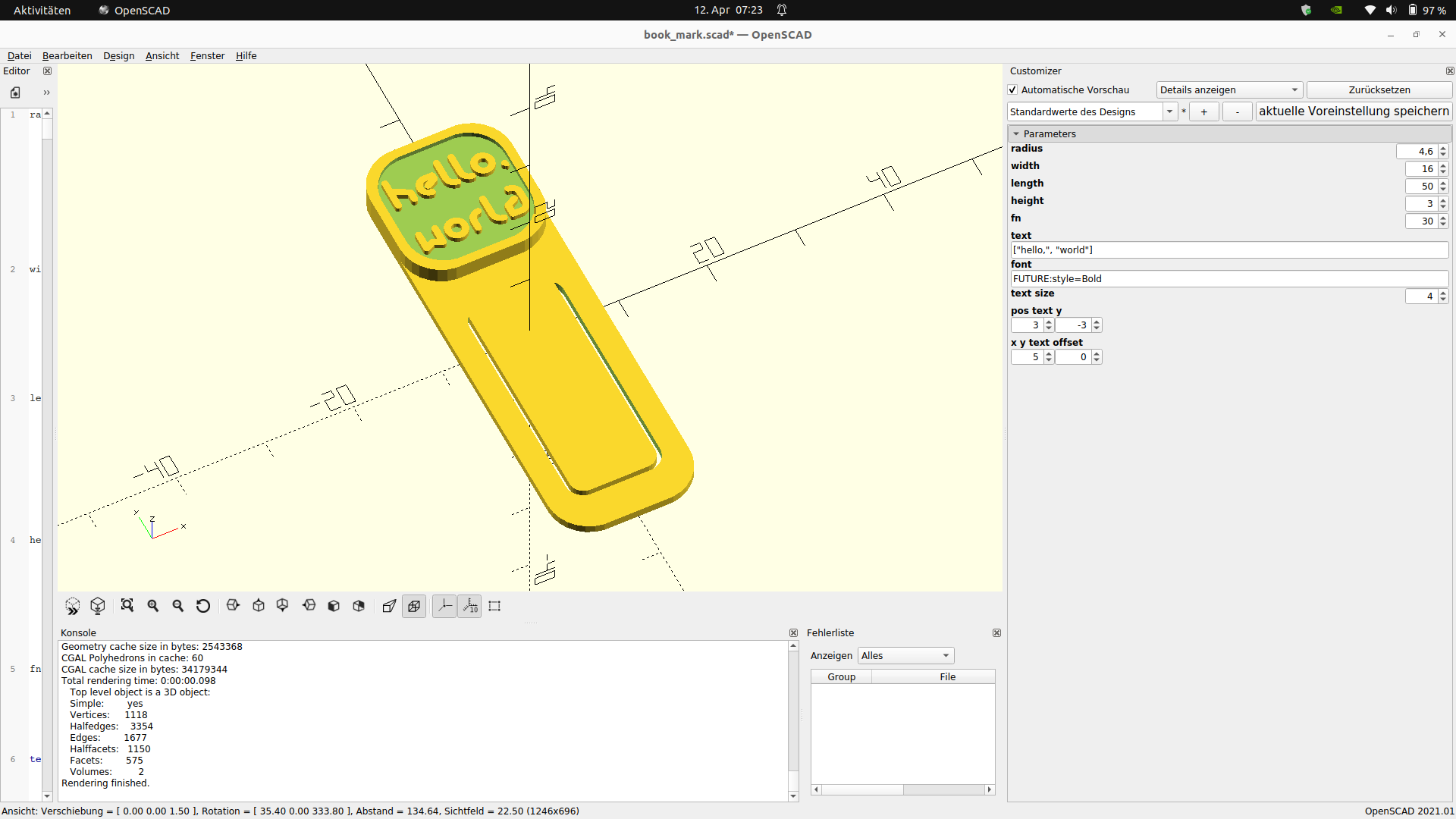Reset the viewport view
The width and height of the screenshot is (1456, 819).
point(202,606)
